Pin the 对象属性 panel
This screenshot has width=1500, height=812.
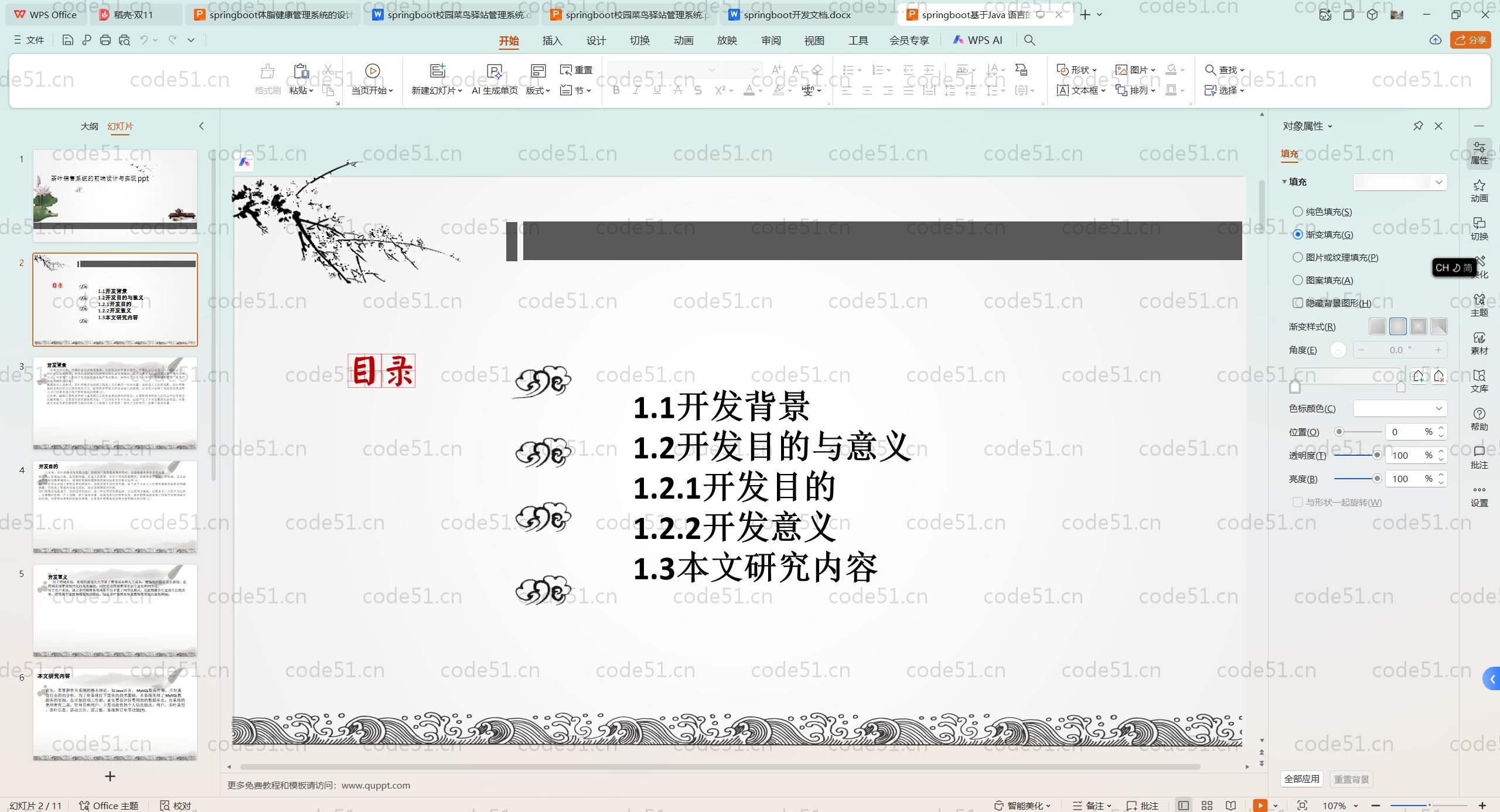click(1418, 126)
